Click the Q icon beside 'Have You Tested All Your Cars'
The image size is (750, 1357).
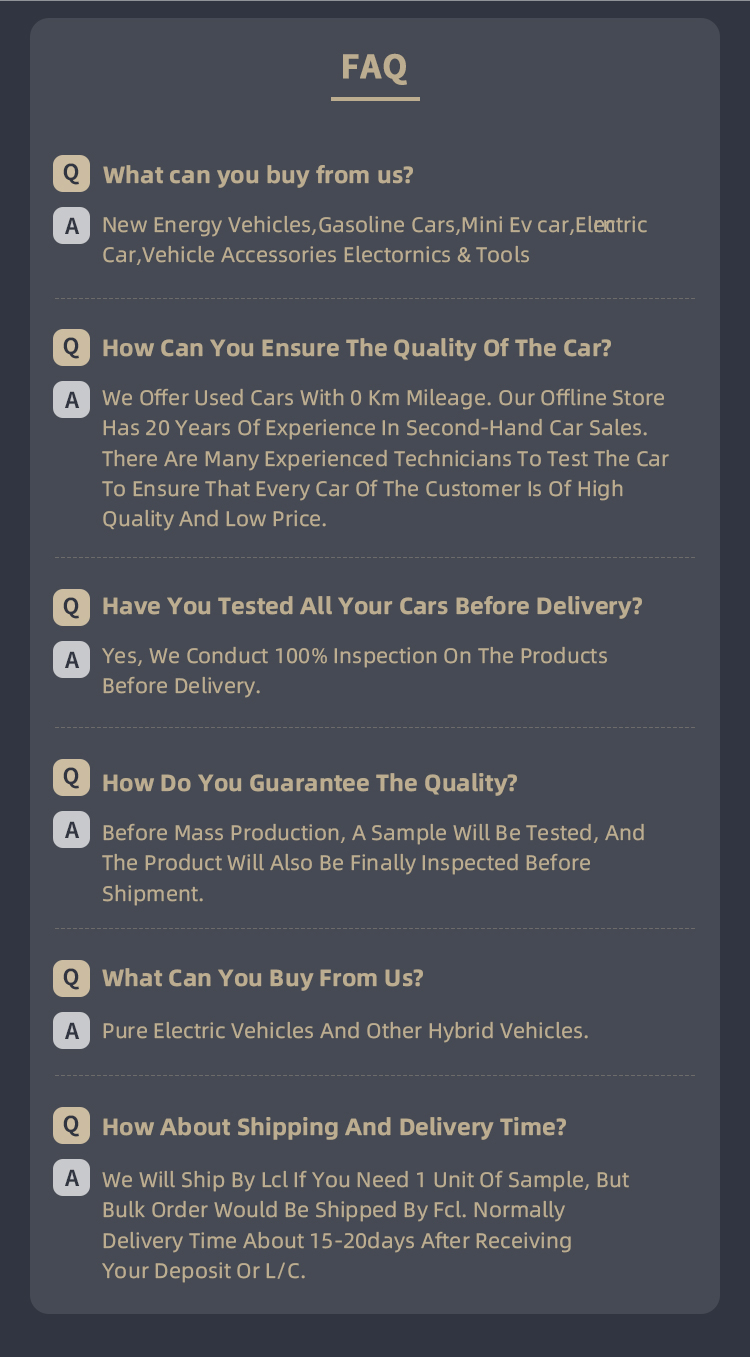(x=71, y=606)
